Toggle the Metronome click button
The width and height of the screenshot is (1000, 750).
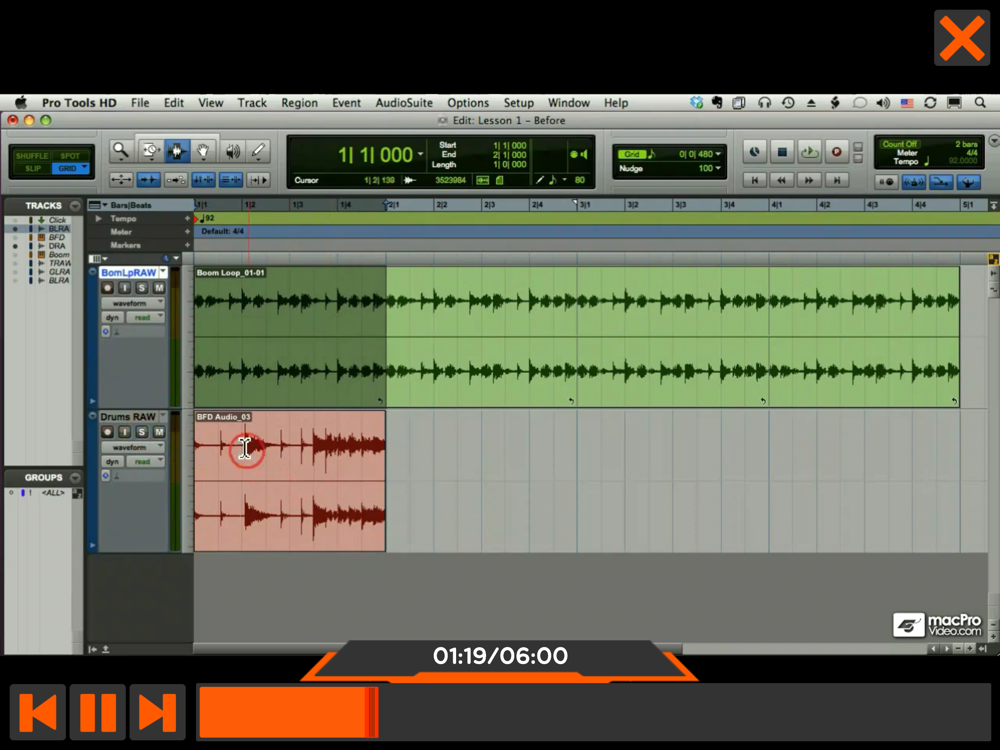point(914,182)
